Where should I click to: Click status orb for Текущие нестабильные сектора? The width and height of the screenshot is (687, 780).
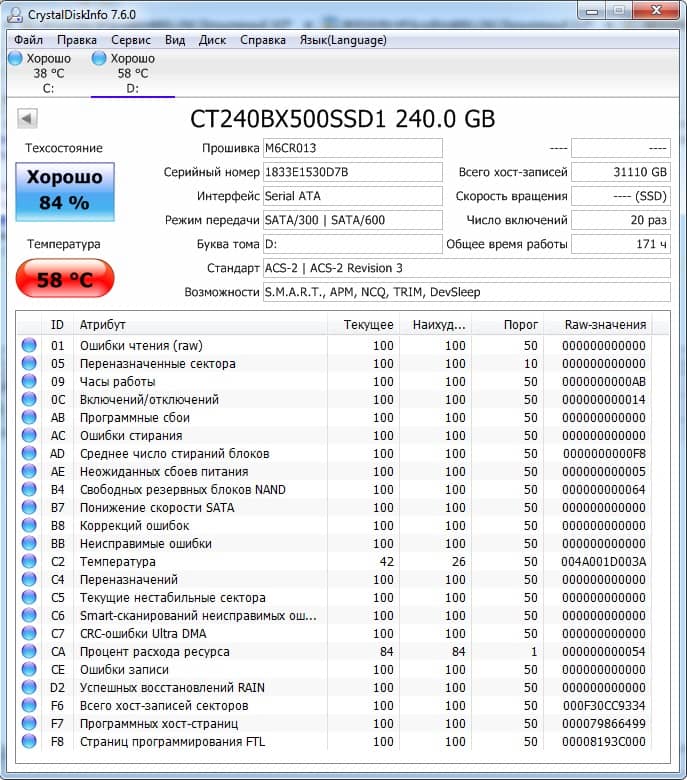pyautogui.click(x=29, y=597)
